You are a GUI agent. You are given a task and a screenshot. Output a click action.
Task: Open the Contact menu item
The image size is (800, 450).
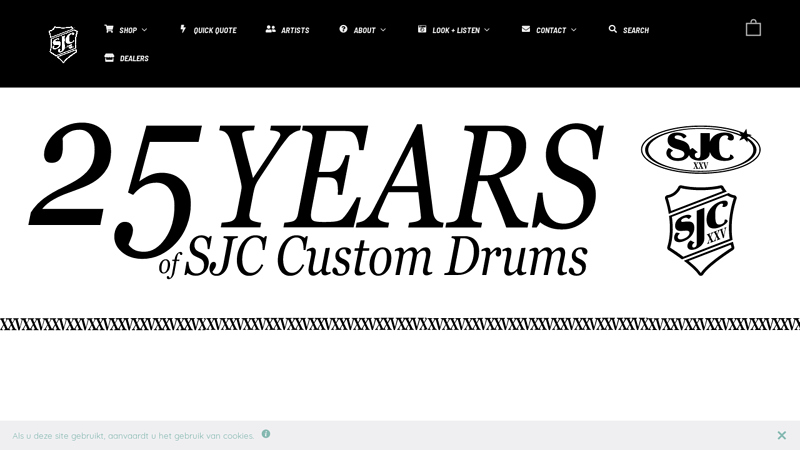click(x=551, y=30)
